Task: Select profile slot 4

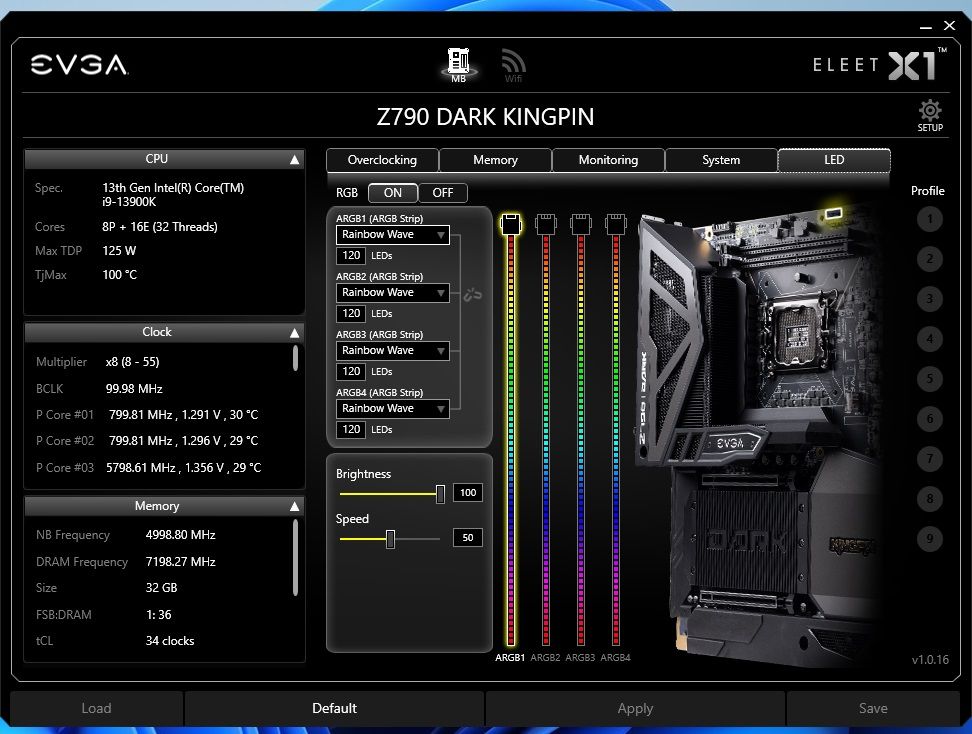Action: pyautogui.click(x=929, y=338)
